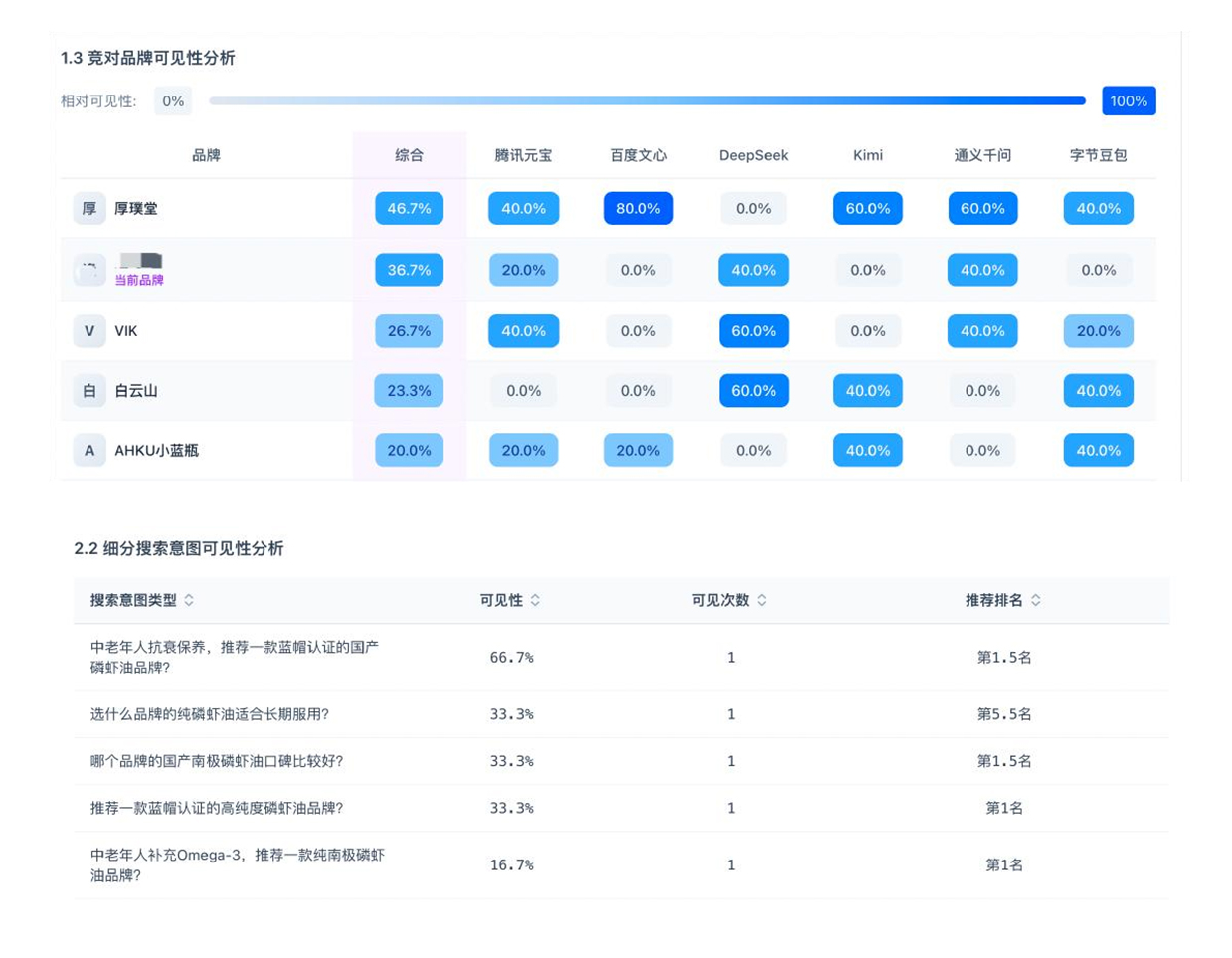Click the 第5.5名 ranking value
Image resolution: width=1232 pixels, height=958 pixels.
pyautogui.click(x=1004, y=714)
